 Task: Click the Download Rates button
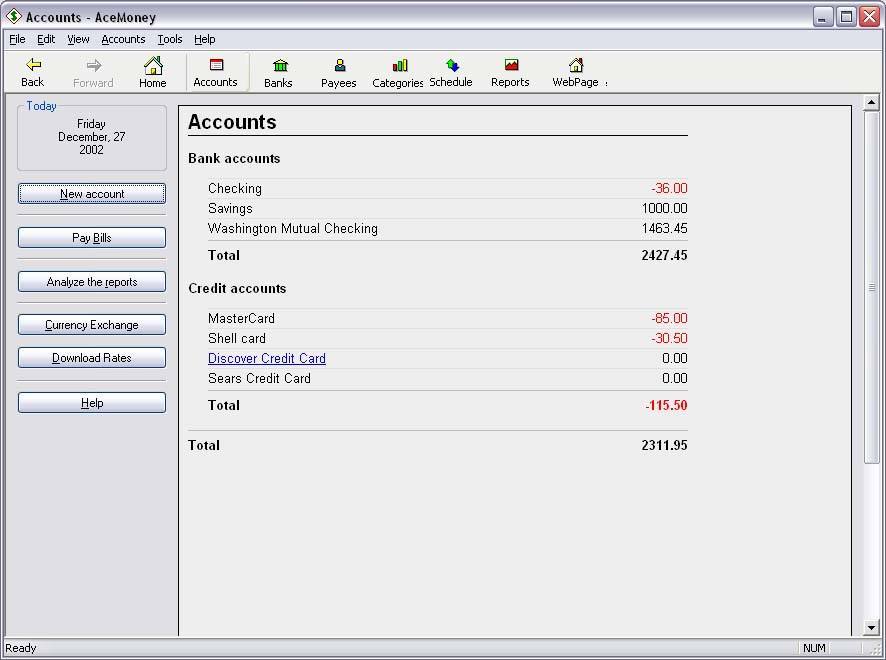[x=91, y=357]
